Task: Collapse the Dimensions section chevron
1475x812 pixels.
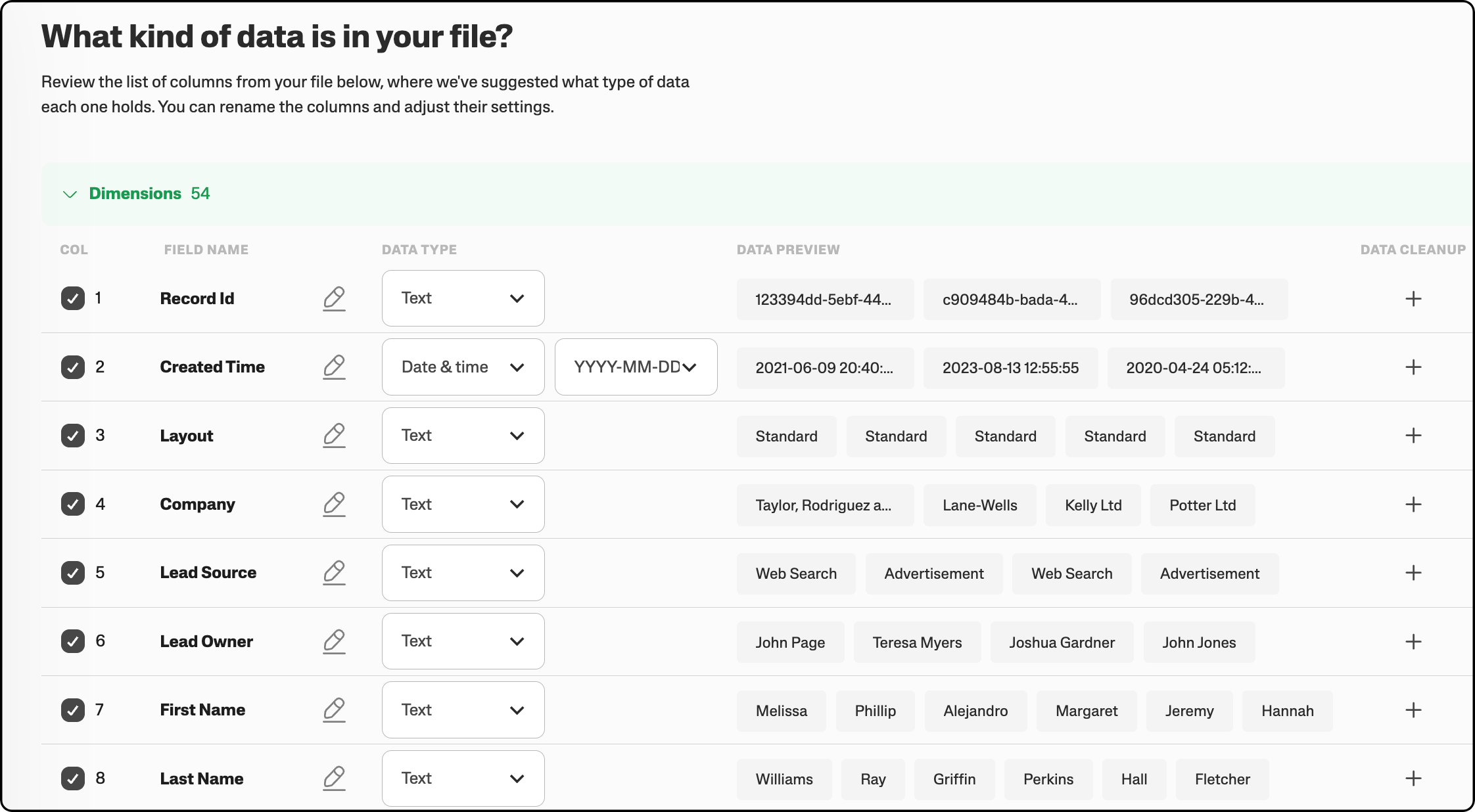Action: pos(70,194)
